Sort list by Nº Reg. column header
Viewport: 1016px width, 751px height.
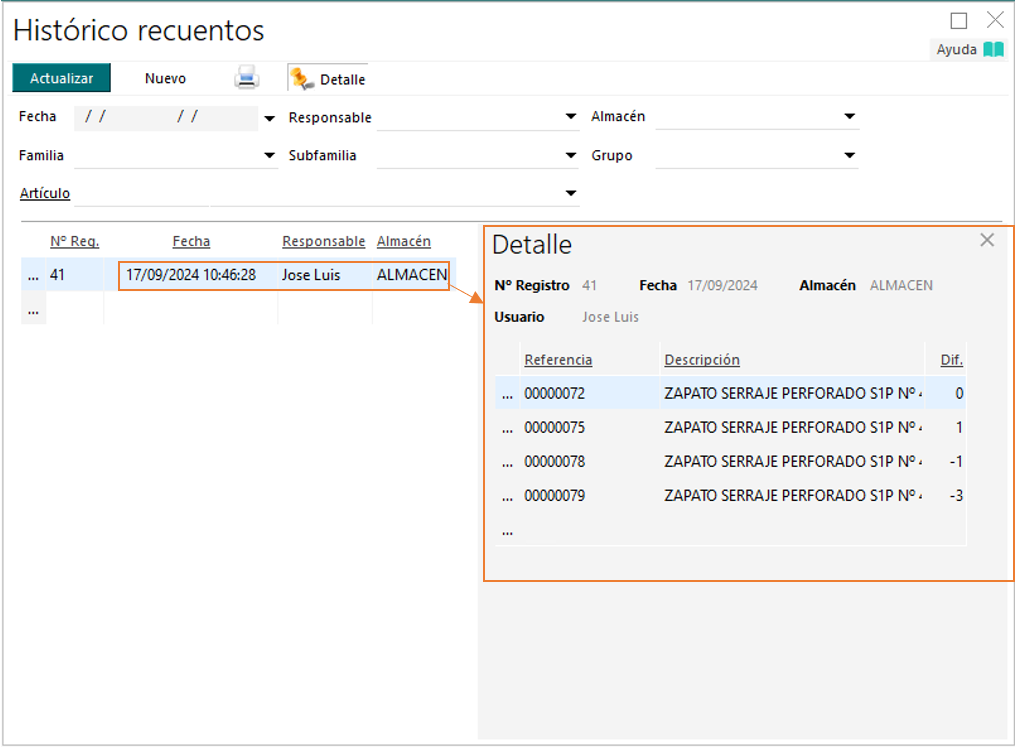[x=75, y=241]
